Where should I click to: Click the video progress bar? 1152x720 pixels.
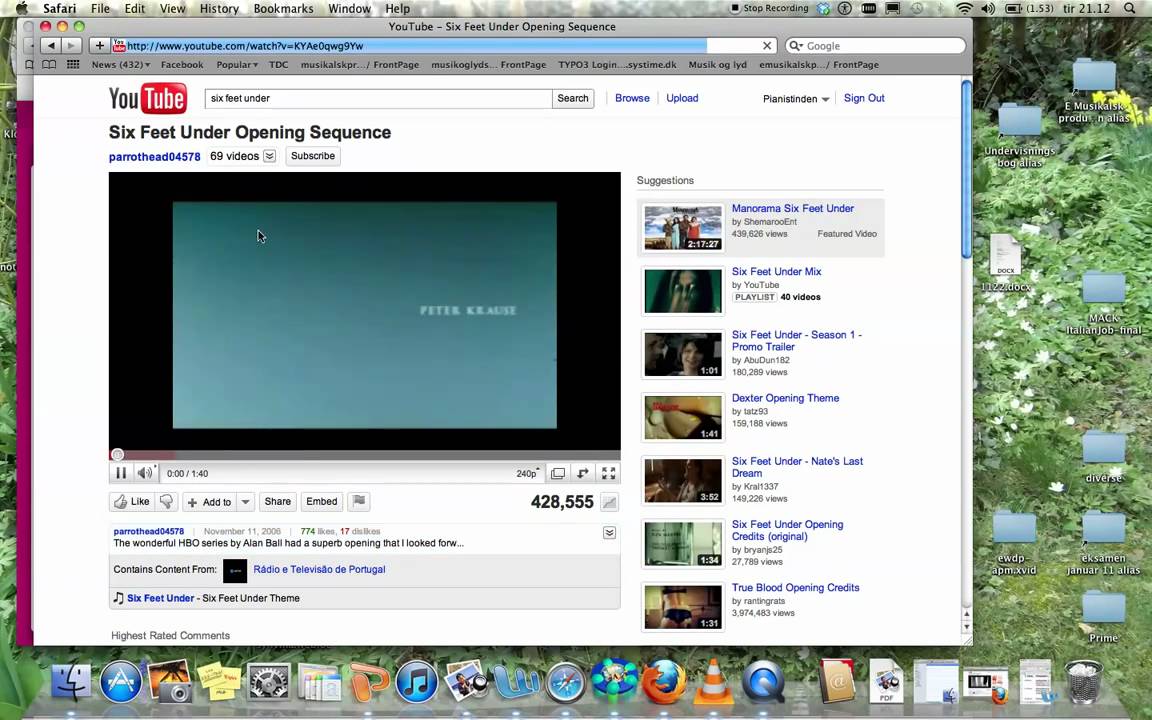(364, 455)
